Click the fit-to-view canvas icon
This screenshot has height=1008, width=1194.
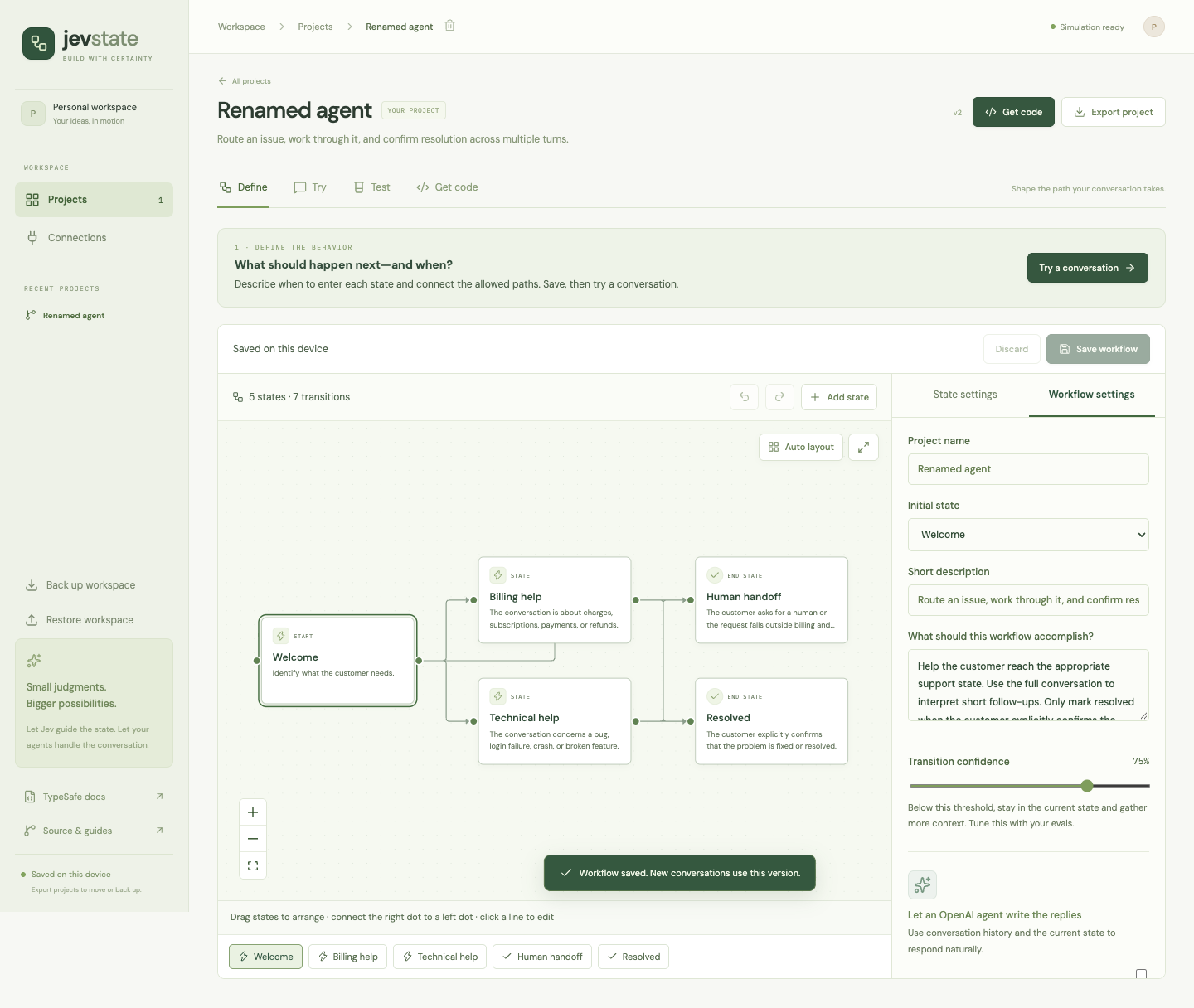pos(253,865)
